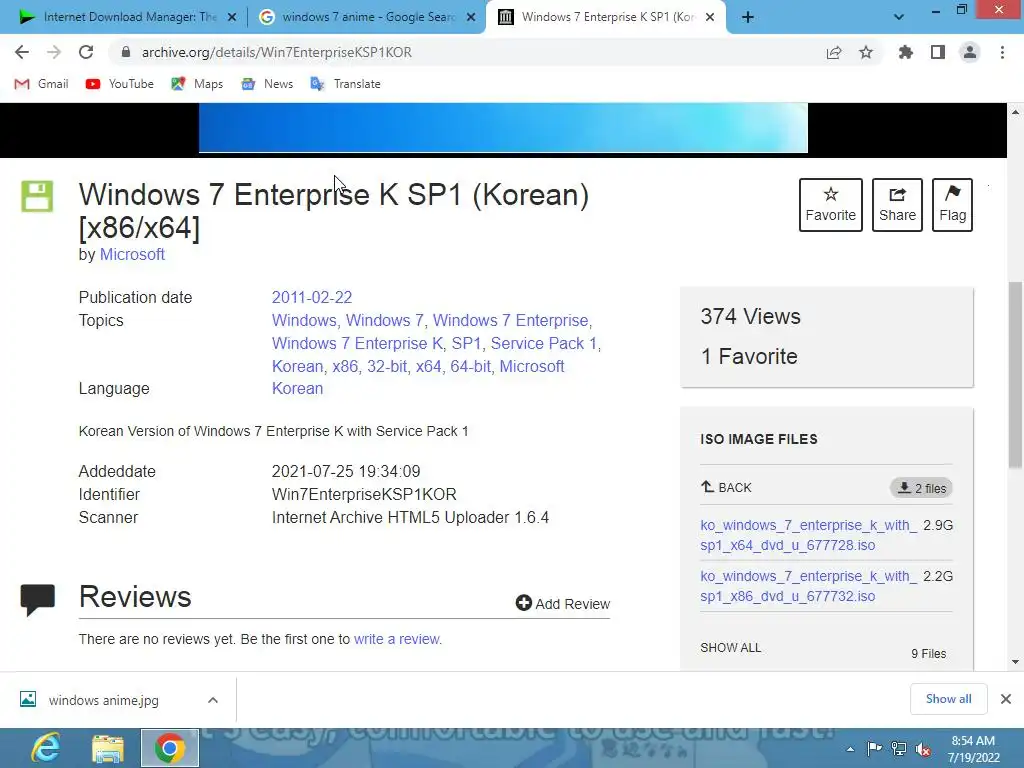The width and height of the screenshot is (1024, 768).
Task: Click Show all downloads
Action: pos(948,699)
